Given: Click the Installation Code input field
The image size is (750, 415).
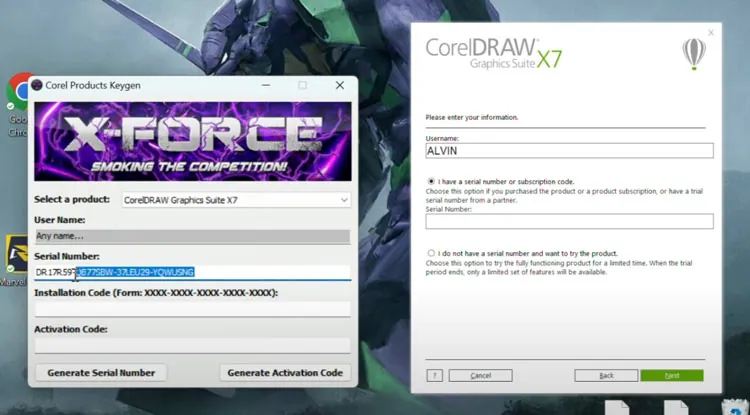Looking at the screenshot, I should click(192, 309).
